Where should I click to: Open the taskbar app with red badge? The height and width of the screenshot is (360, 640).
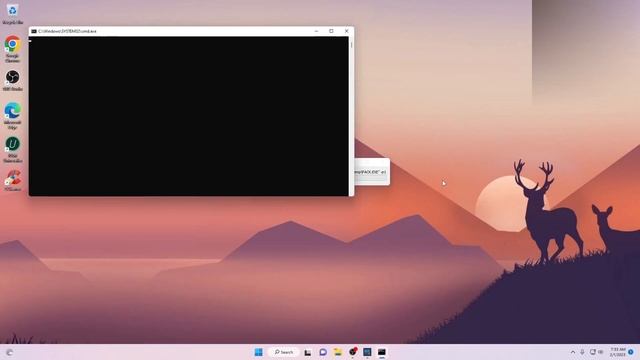[353, 351]
